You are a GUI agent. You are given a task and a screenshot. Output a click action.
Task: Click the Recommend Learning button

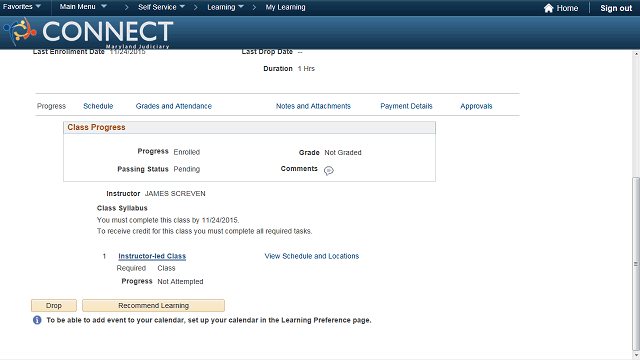click(x=153, y=305)
